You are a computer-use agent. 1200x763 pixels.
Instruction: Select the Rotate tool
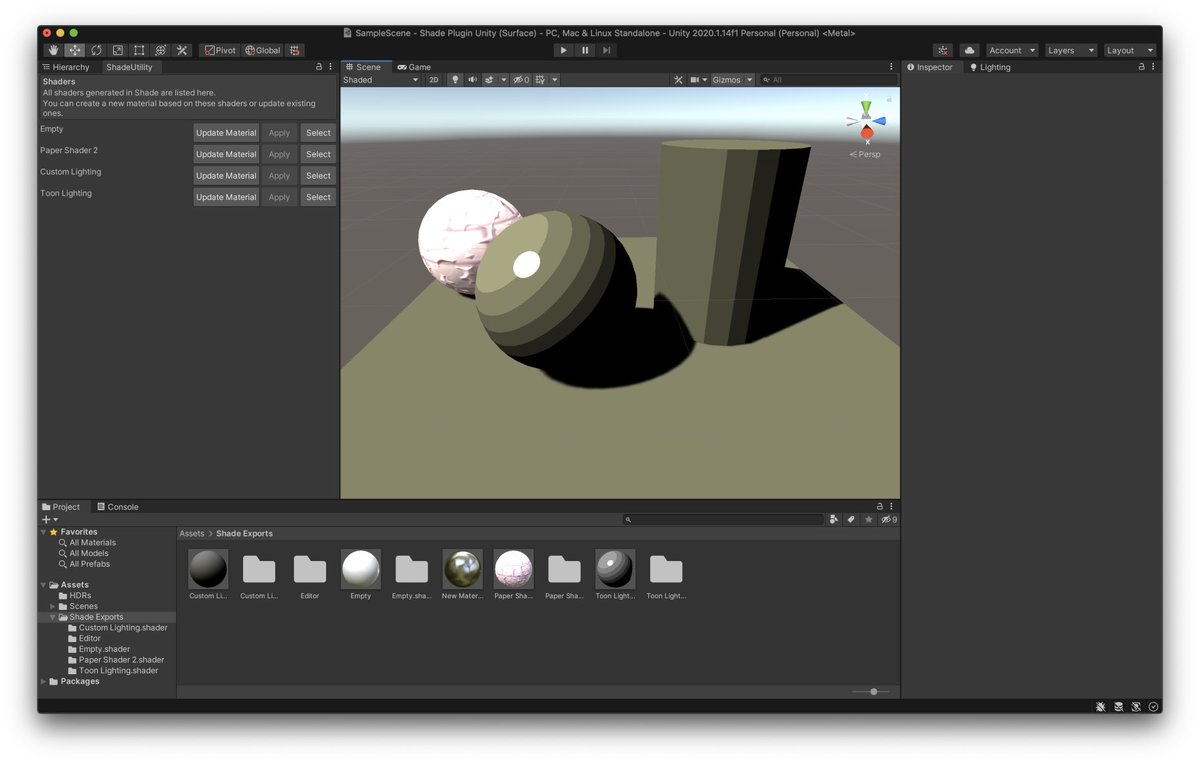point(95,50)
